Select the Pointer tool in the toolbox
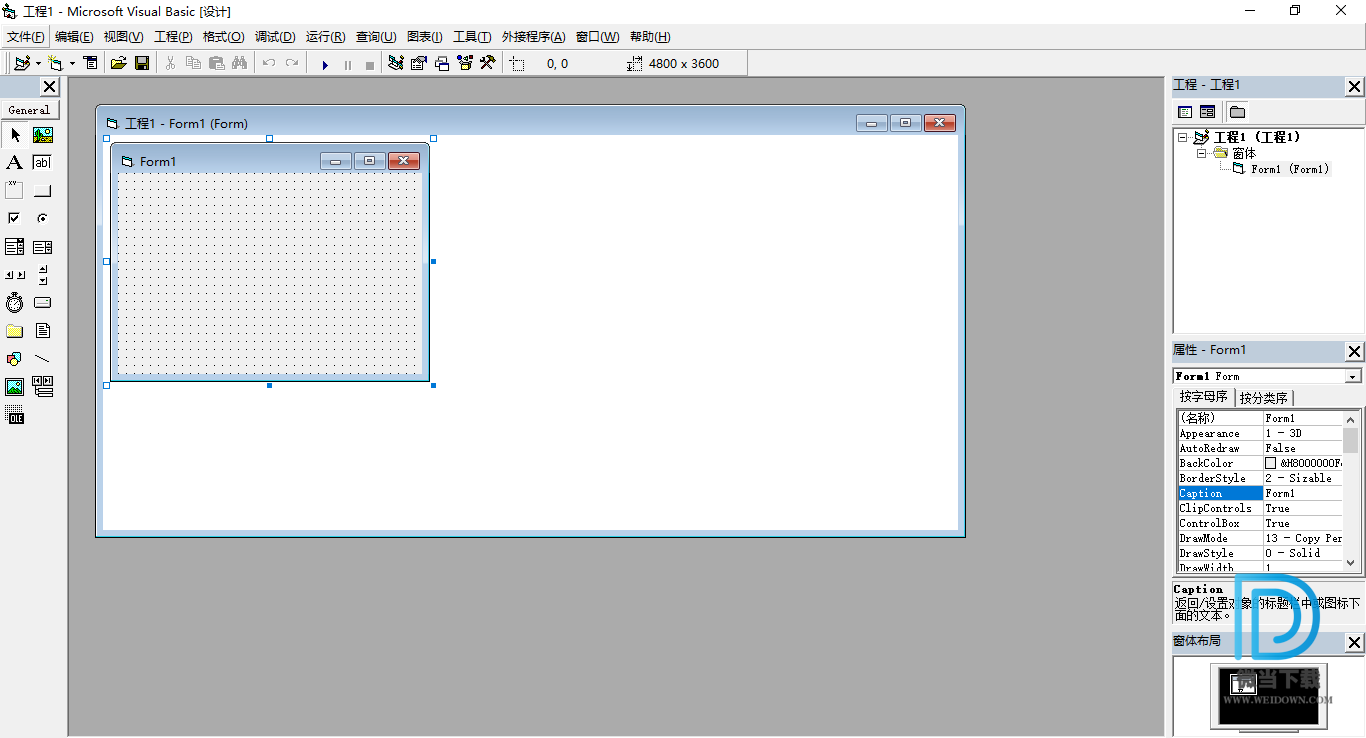The width and height of the screenshot is (1366, 738). 15,135
